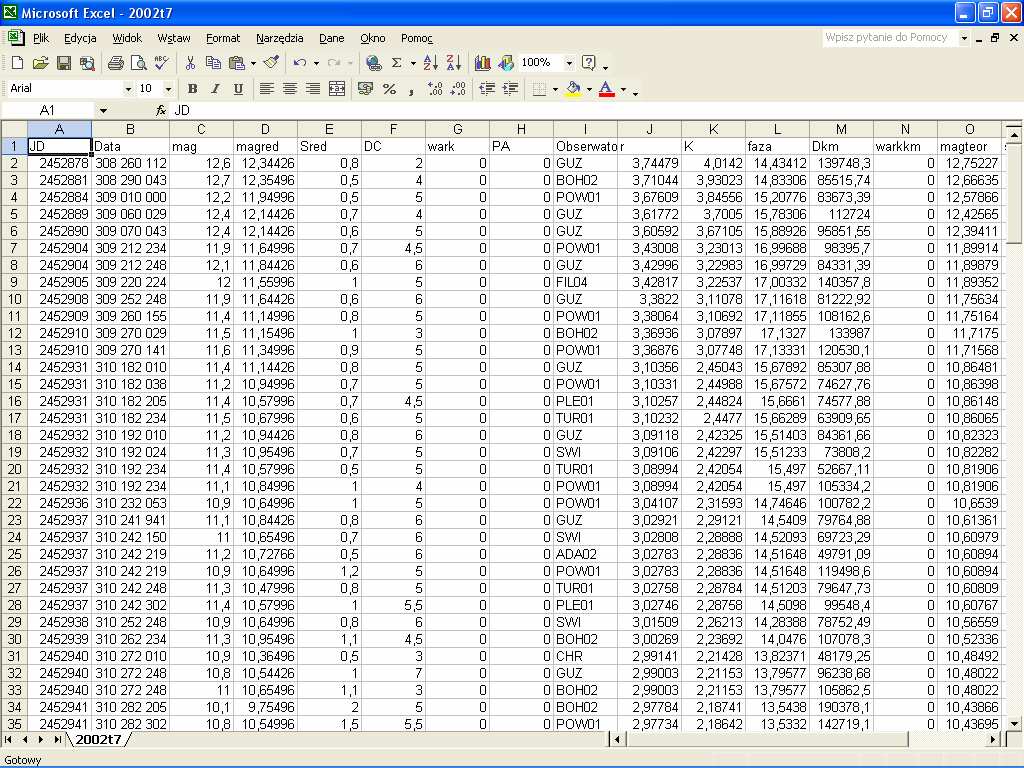Image resolution: width=1024 pixels, height=768 pixels.
Task: Save the workbook with floppy icon
Action: [x=63, y=63]
